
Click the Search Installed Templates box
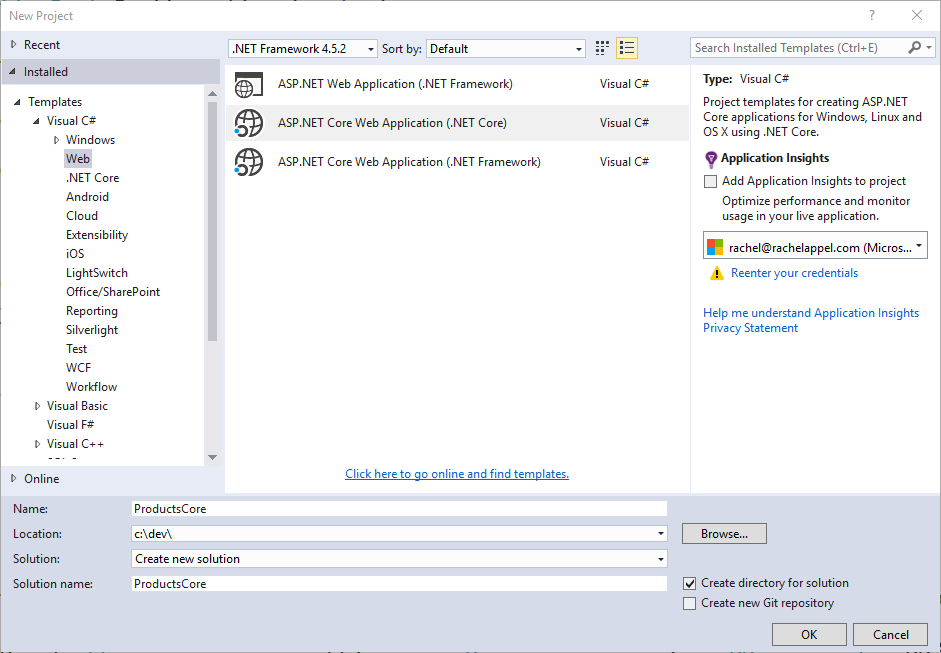800,47
